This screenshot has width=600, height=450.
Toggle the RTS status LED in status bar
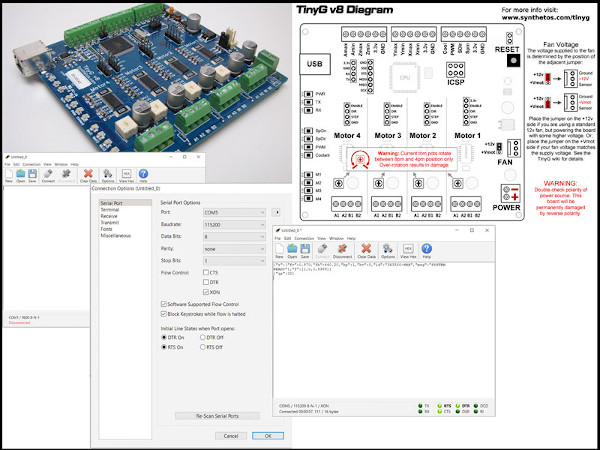439,406
